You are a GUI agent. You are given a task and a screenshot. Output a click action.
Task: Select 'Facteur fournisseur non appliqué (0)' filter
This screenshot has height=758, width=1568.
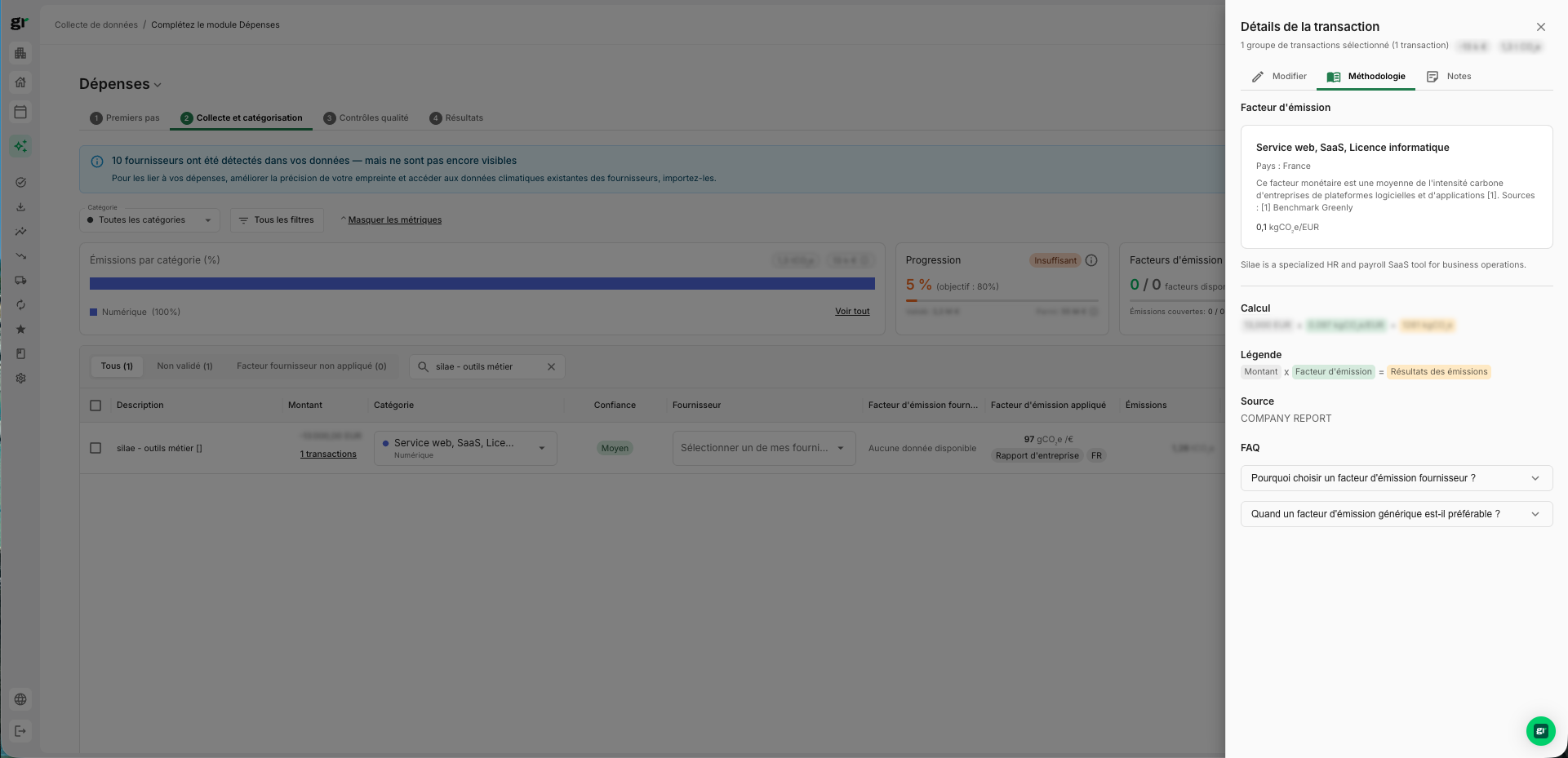click(312, 366)
